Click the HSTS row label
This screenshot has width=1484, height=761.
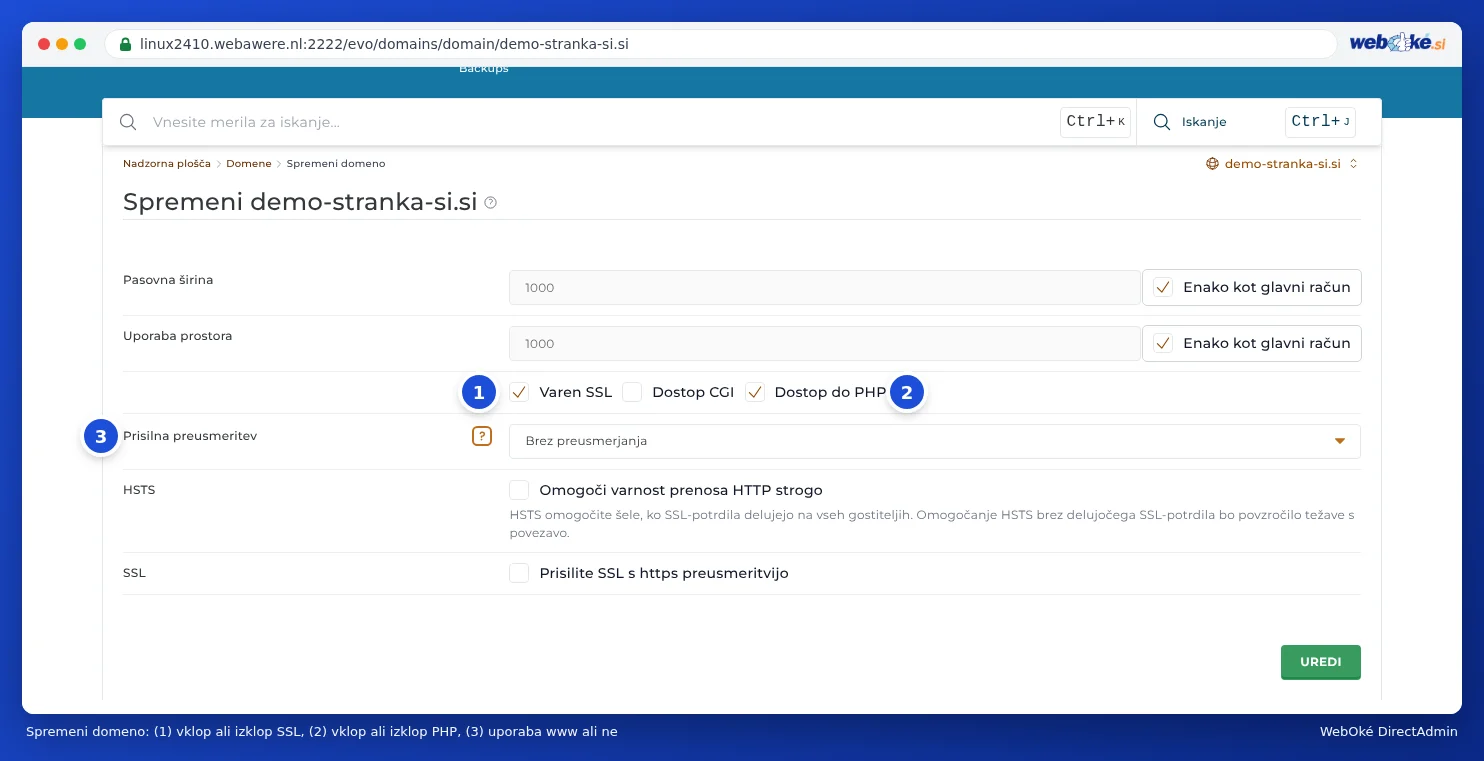(x=139, y=490)
